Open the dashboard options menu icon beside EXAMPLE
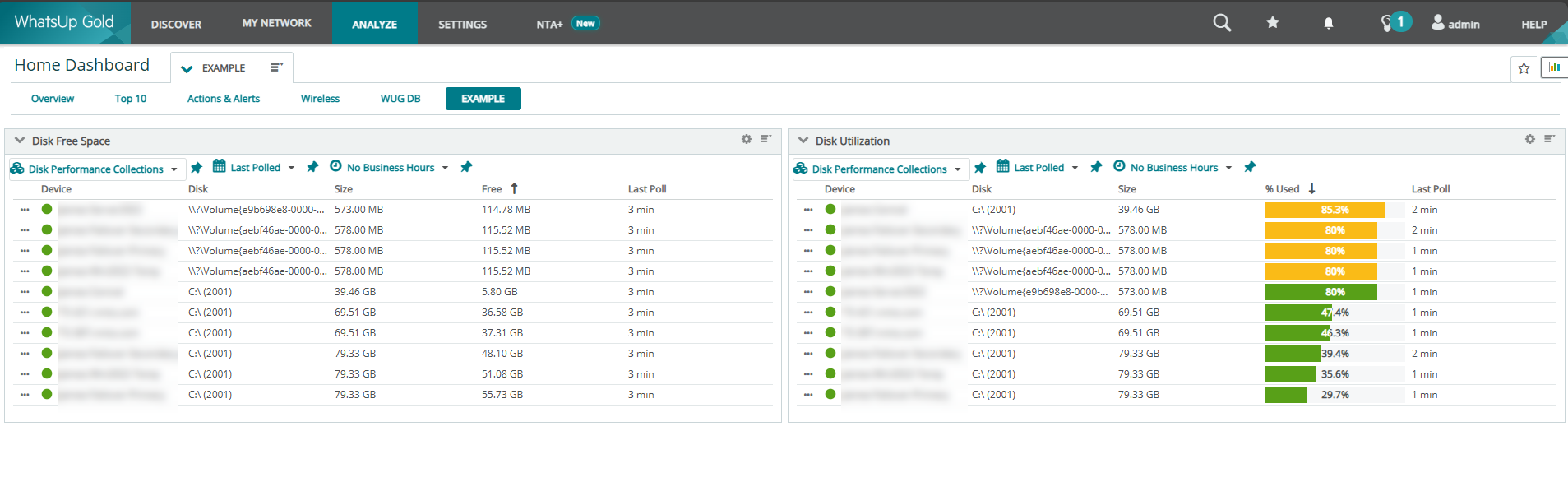Viewport: 1568px width, 482px height. pos(276,67)
